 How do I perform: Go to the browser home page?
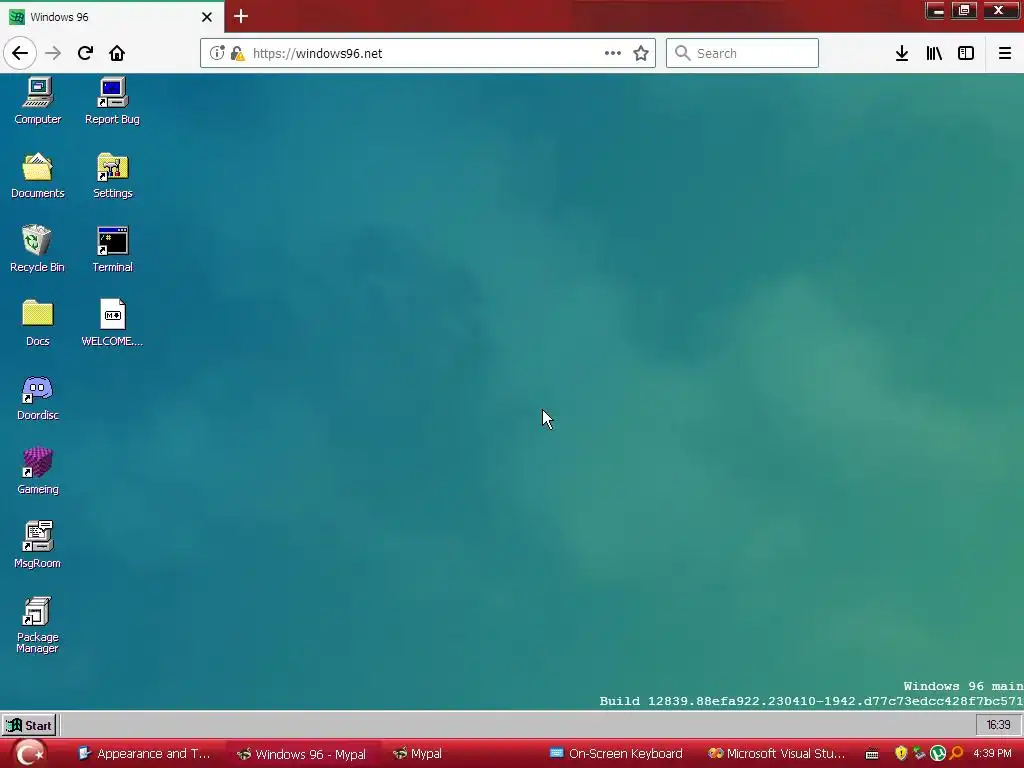point(117,53)
